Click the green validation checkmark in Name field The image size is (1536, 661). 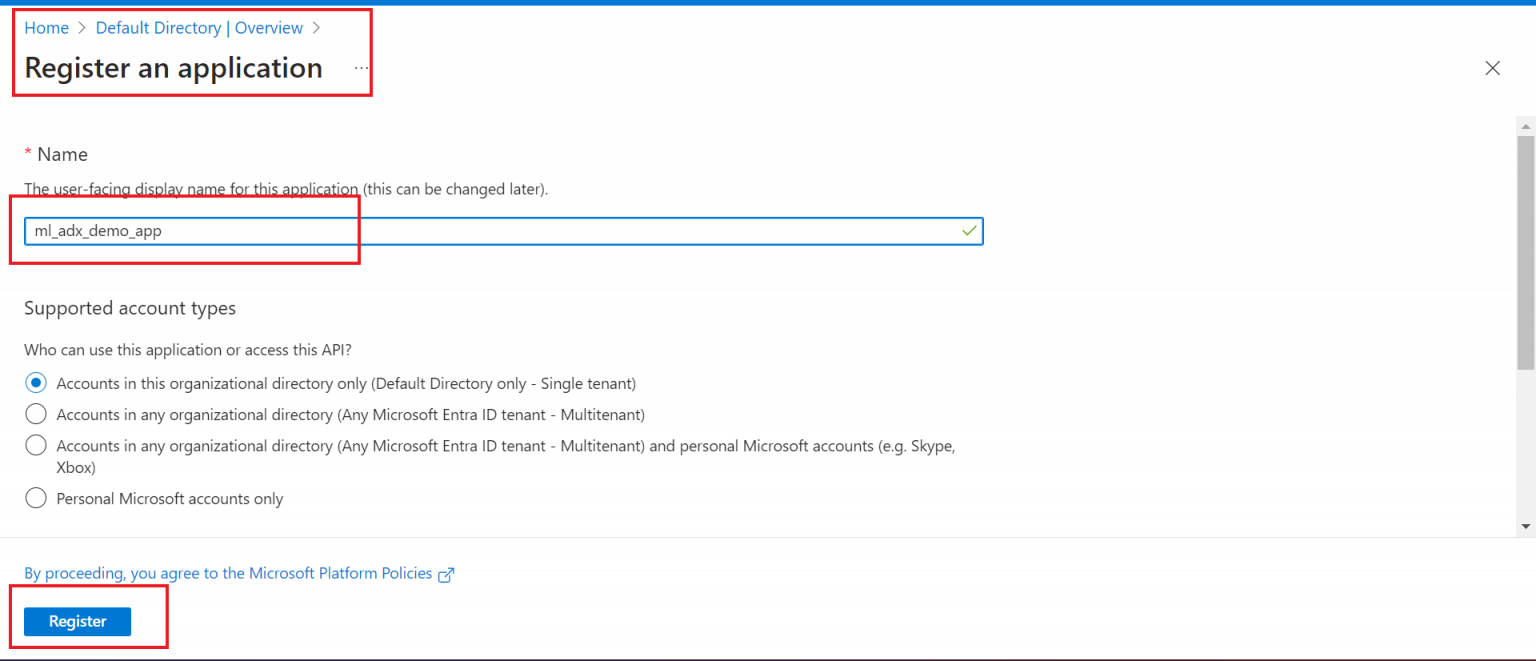tap(968, 231)
